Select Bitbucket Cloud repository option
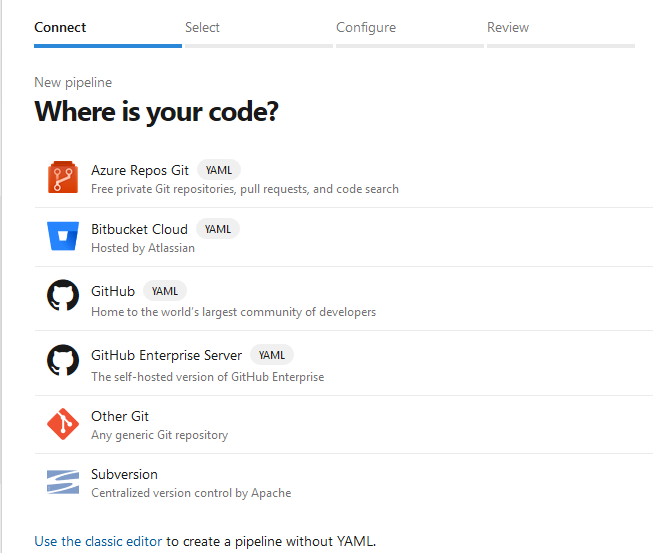This screenshot has height=553, width=653. [x=139, y=229]
